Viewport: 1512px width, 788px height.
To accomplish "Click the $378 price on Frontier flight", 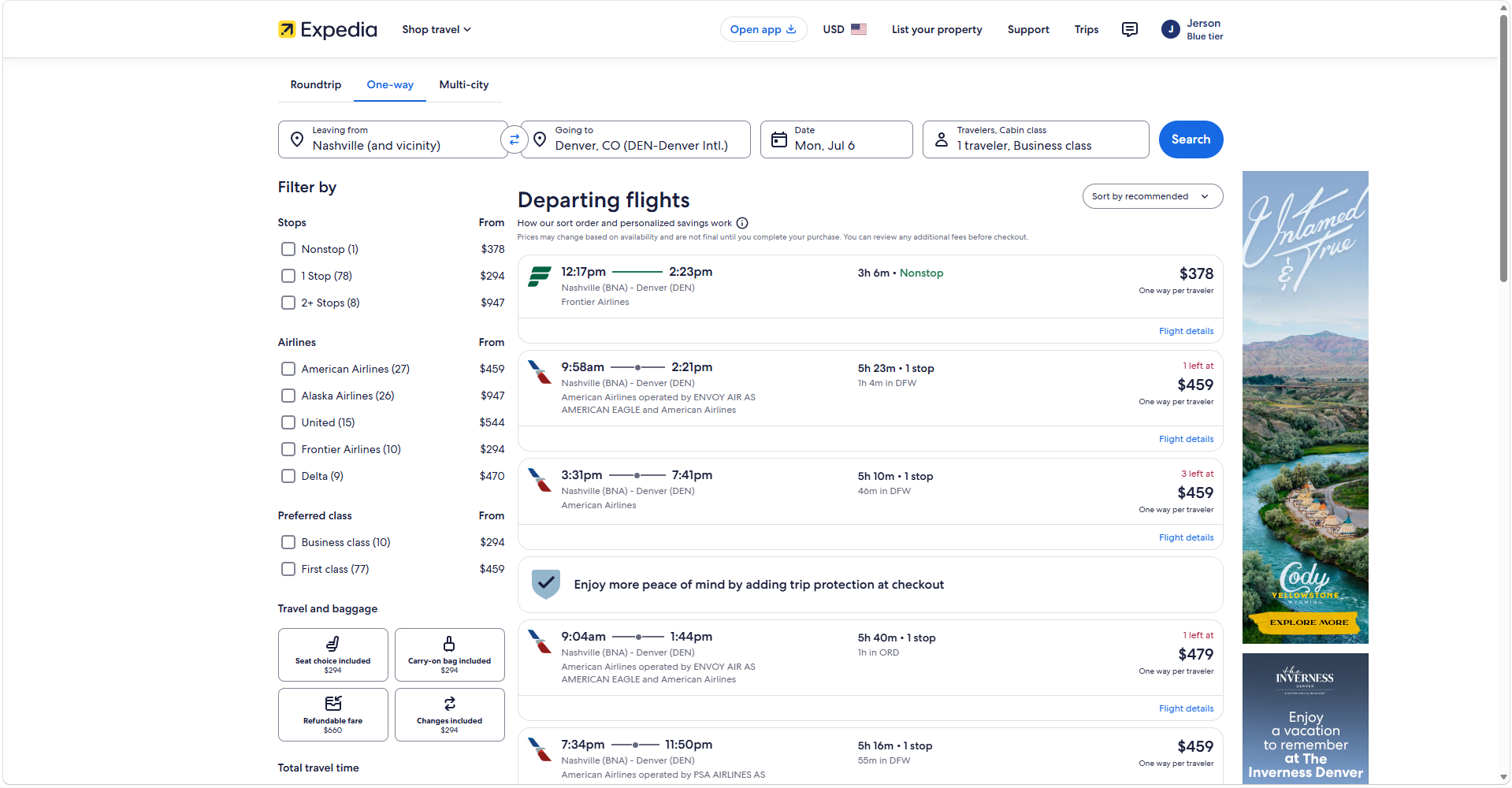I will point(1196,273).
